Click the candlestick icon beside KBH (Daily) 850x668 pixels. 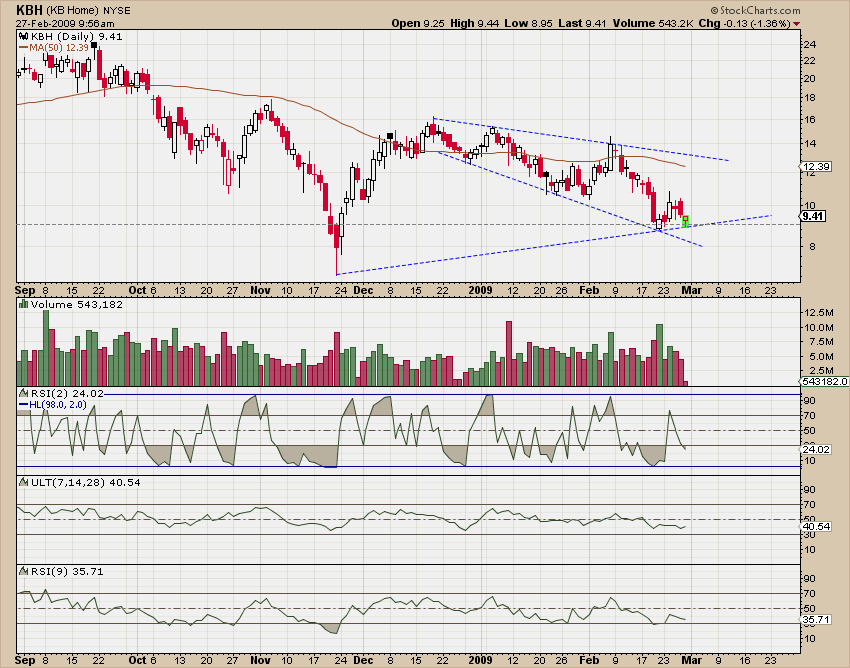point(23,36)
